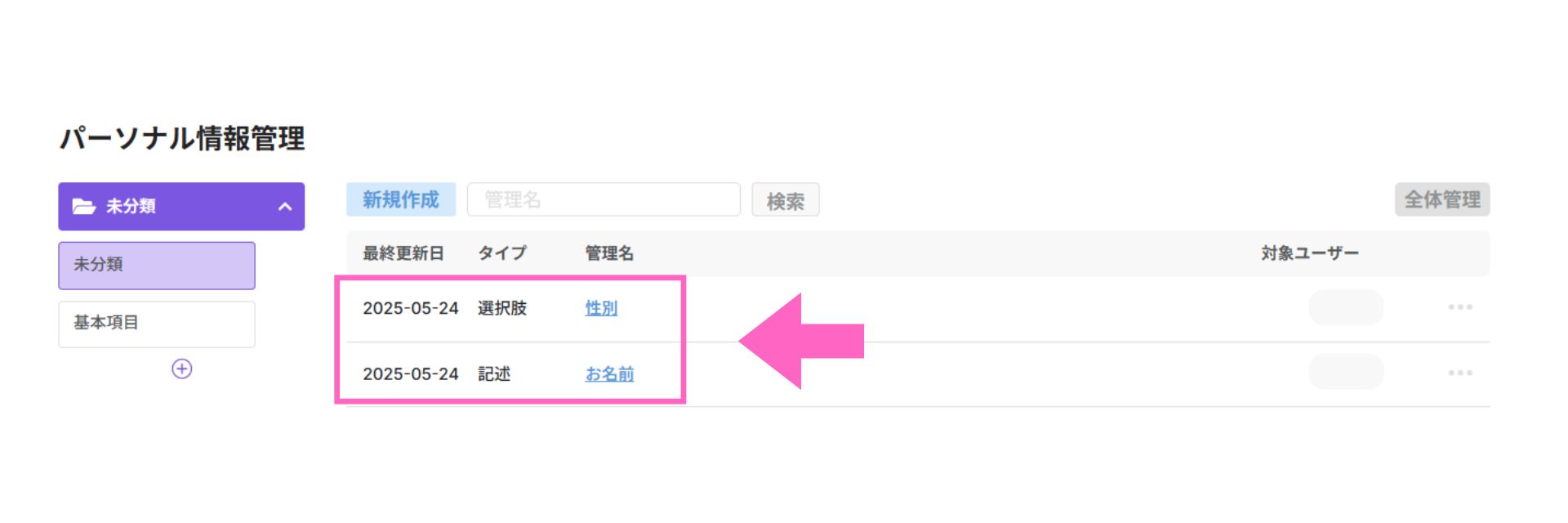Click the 選択肢 type cell in first row
Viewport: 1568px width, 523px height.
click(x=502, y=308)
